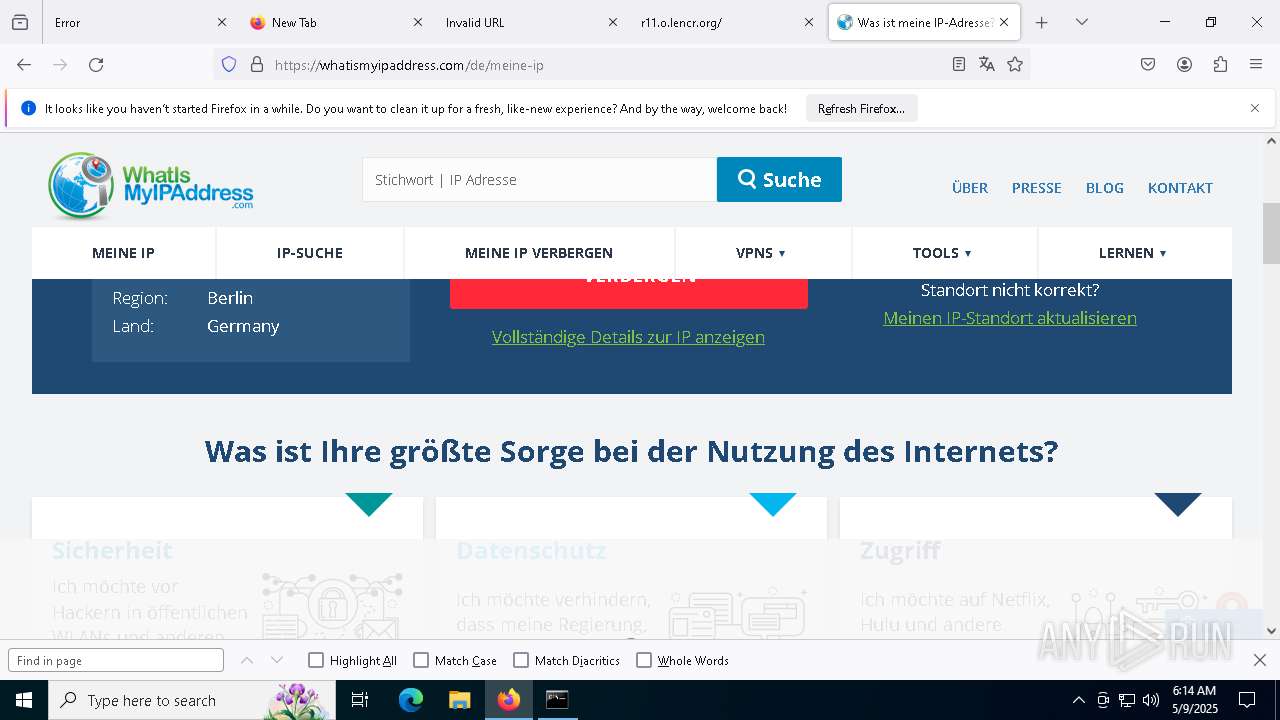Open the terminal window from taskbar
Screen dimensions: 1280x720
[557, 700]
